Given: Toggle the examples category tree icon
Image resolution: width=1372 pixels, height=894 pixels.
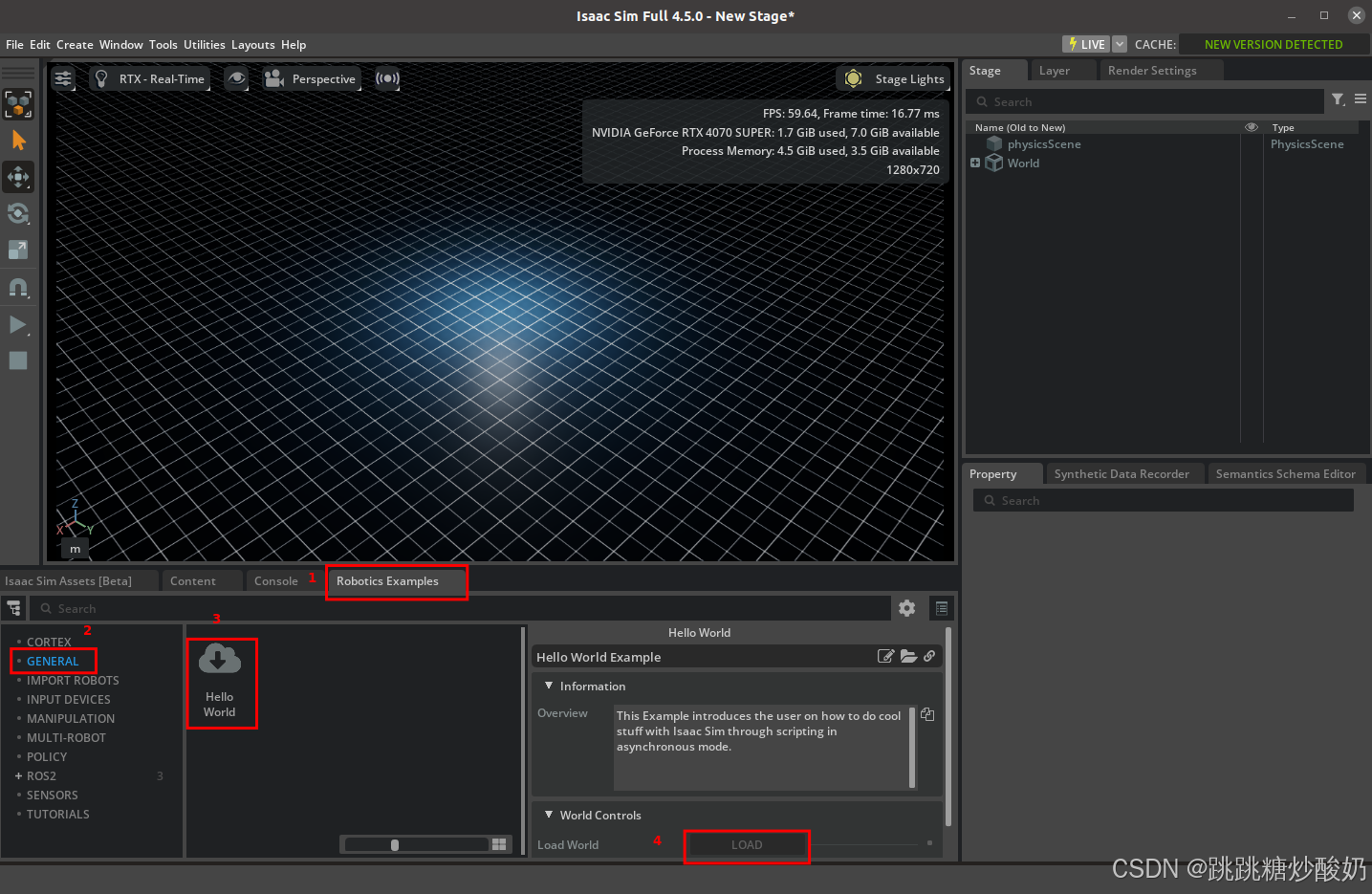Looking at the screenshot, I should [14, 608].
